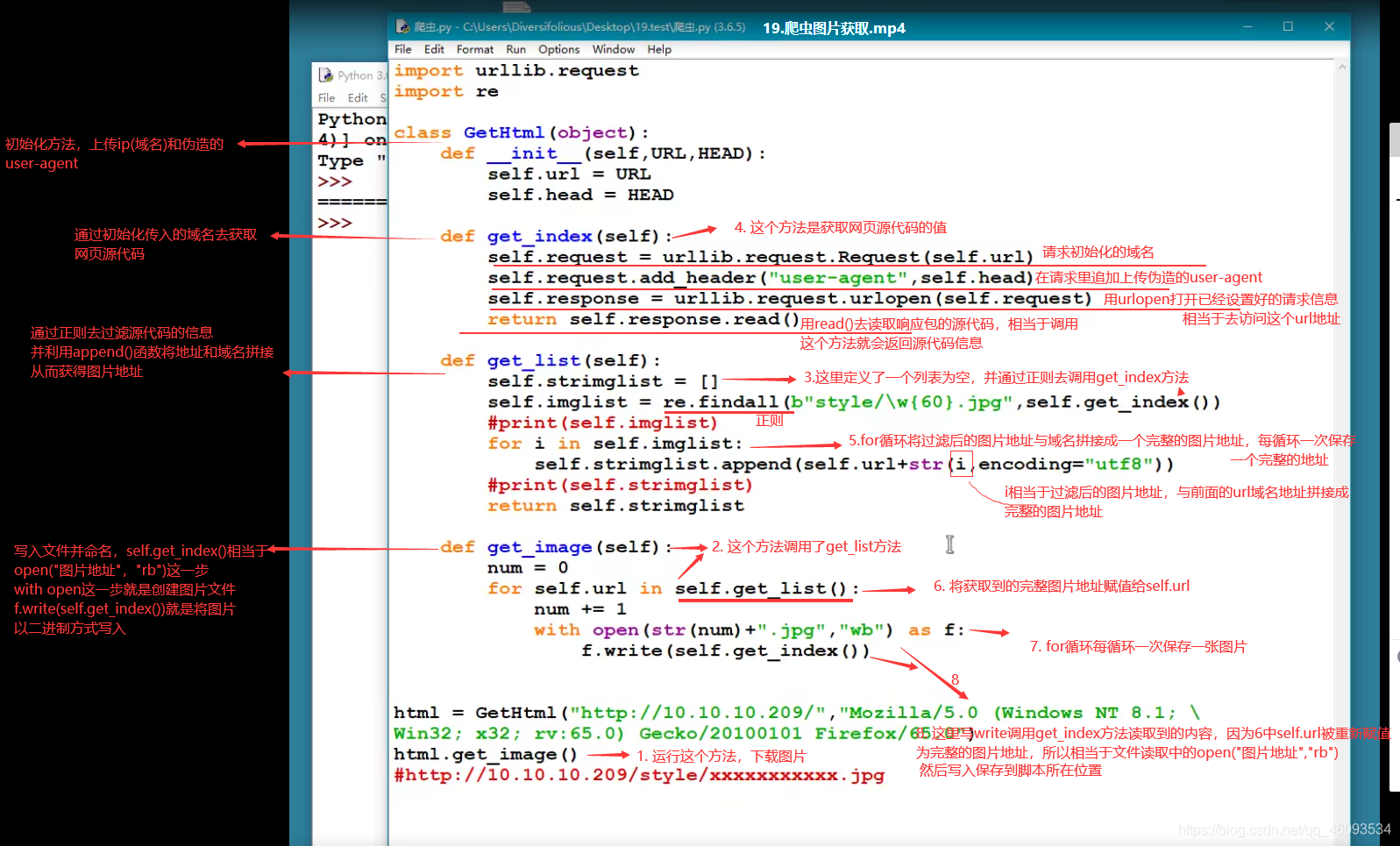Click the 'urllib.request.urlopen' line
This screenshot has height=846, width=1400.
point(790,299)
